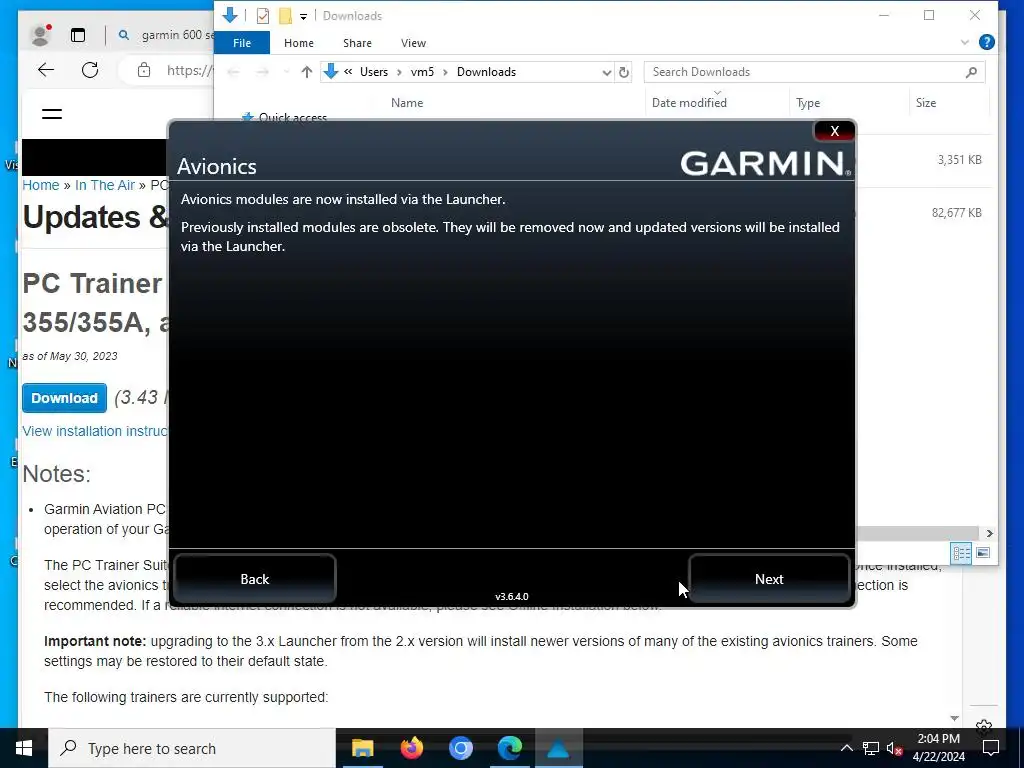Click vm5 in the address breadcrumb
The height and width of the screenshot is (768, 1024).
(422, 72)
